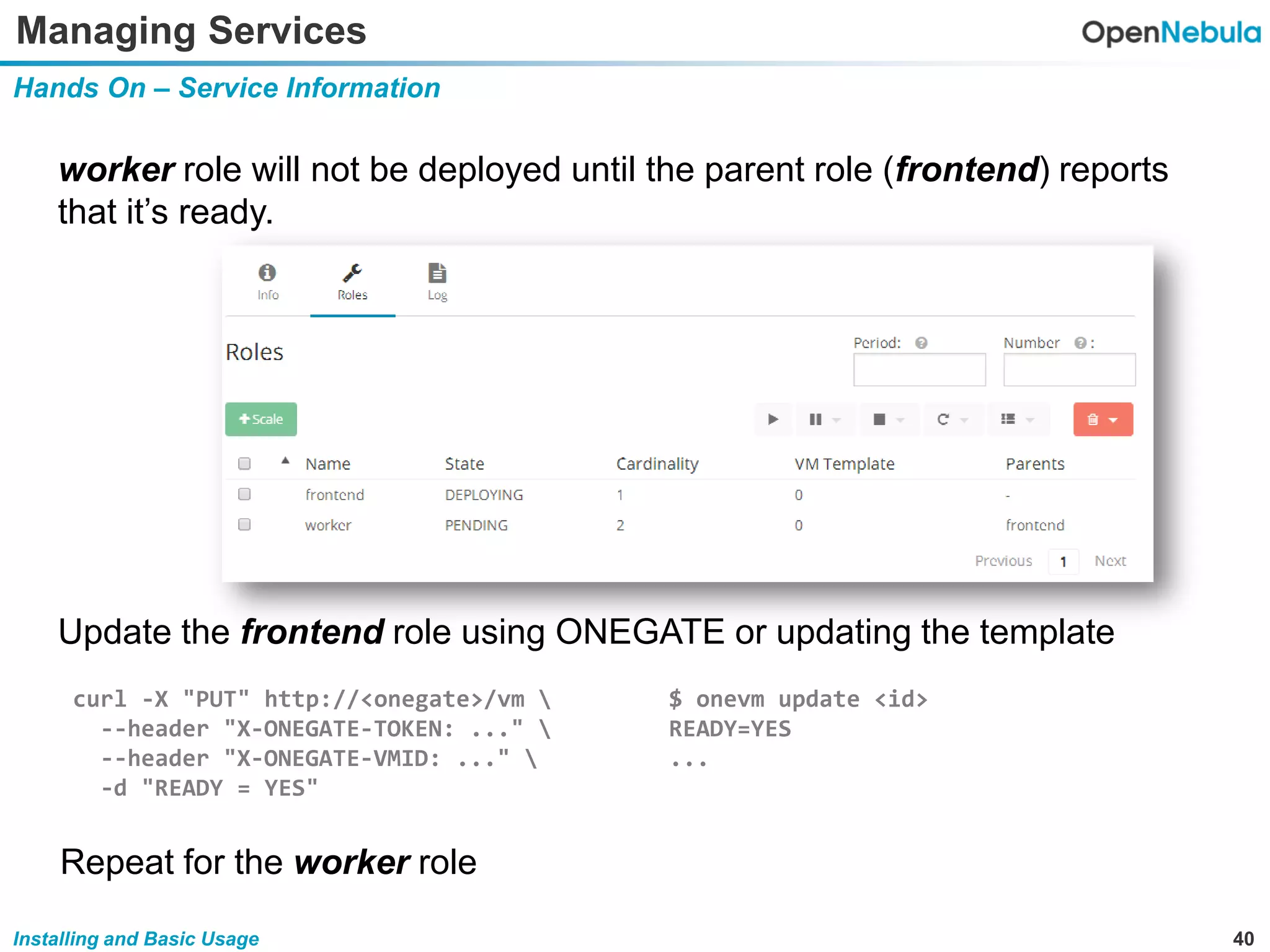
Task: Open the Info tab
Action: pyautogui.click(x=268, y=283)
